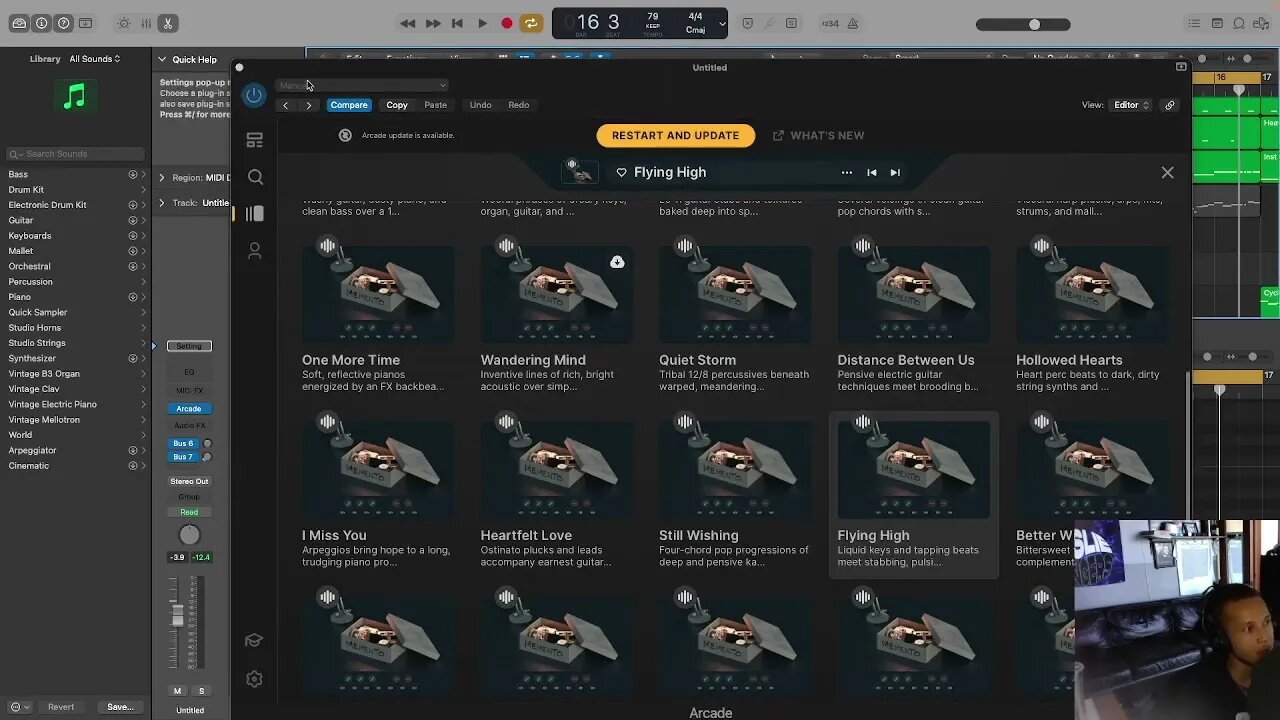Click Undo in the plug-in header
Image resolution: width=1280 pixels, height=720 pixels.
(480, 105)
